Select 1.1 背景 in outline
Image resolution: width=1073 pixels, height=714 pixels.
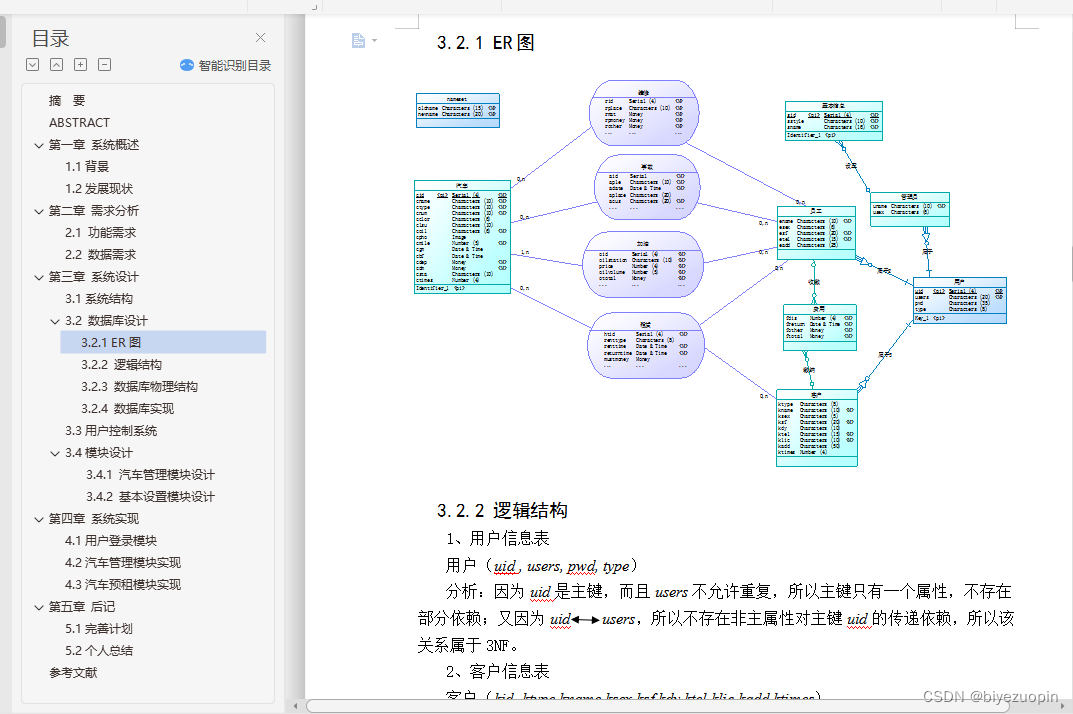pyautogui.click(x=87, y=166)
